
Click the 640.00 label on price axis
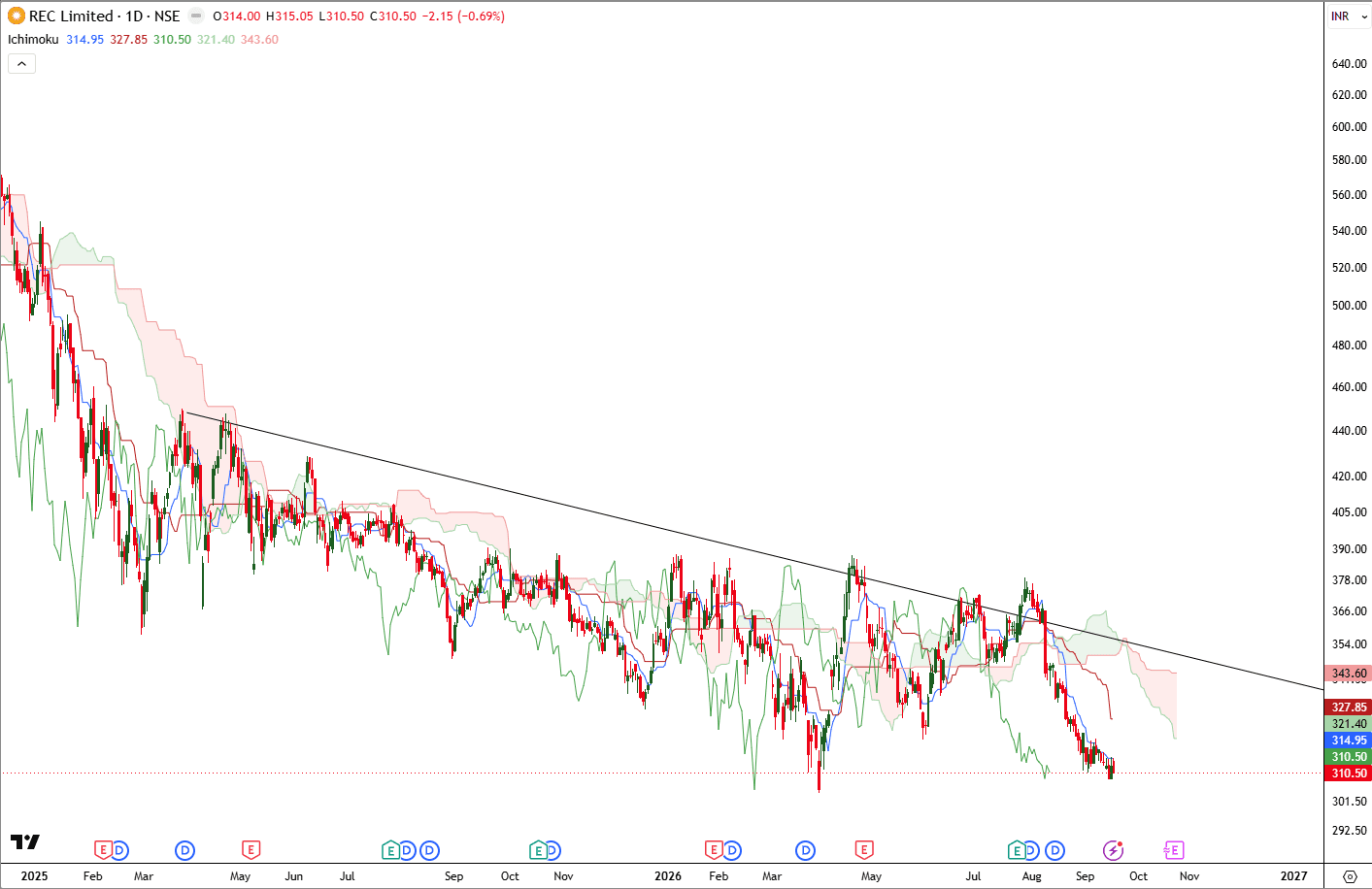pos(1350,64)
